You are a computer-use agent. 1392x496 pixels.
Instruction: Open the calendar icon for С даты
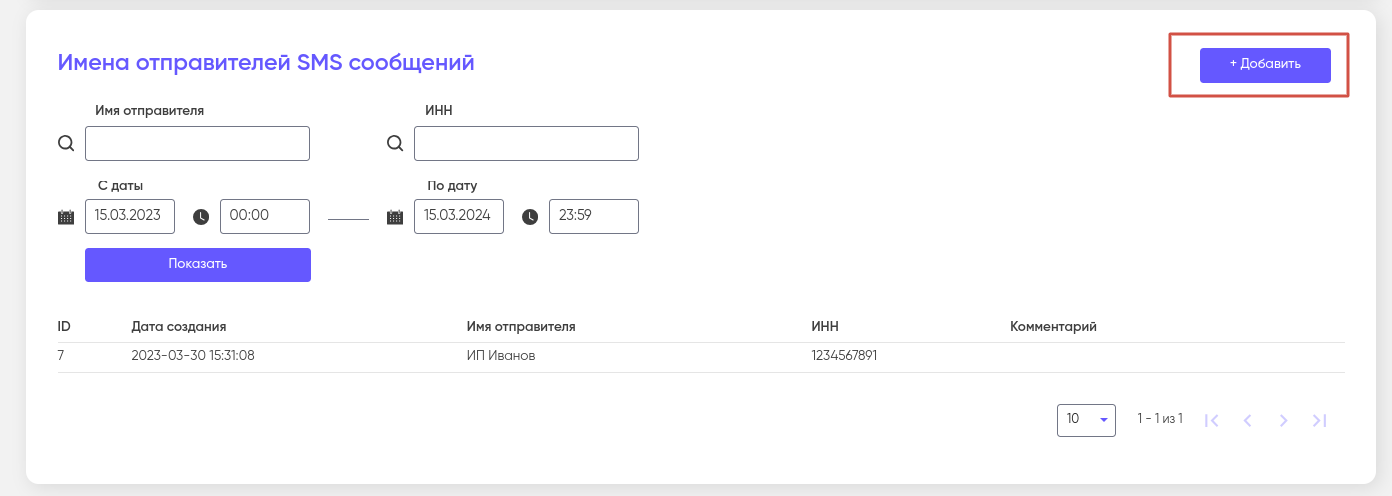[x=66, y=216]
